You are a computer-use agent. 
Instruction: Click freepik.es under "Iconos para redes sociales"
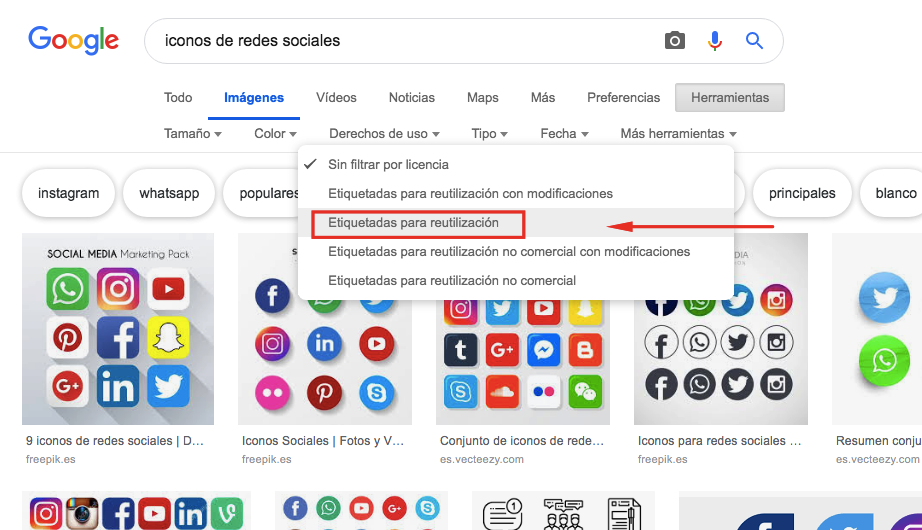(663, 459)
